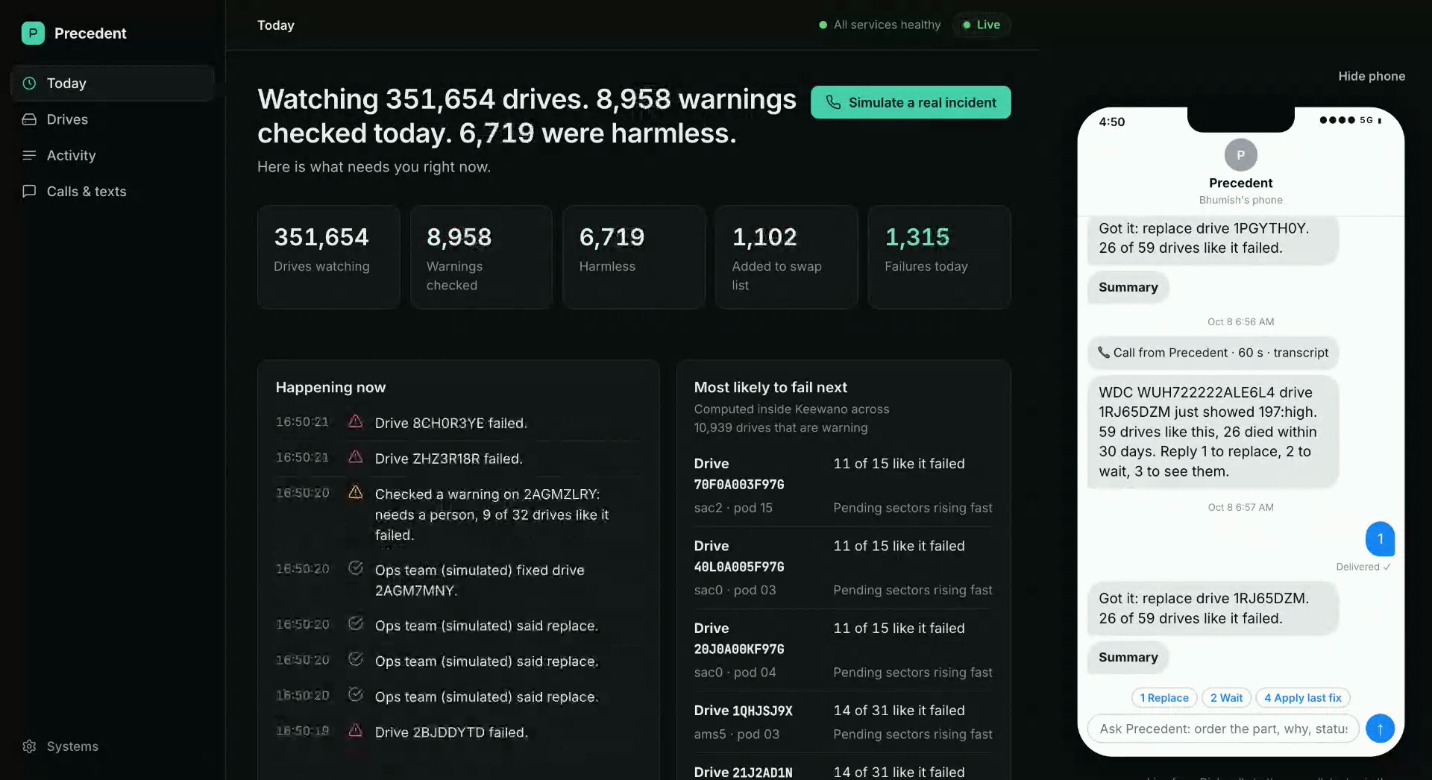Open the Call from Precedent transcript
Viewport: 1432px width, 780px height.
pyautogui.click(x=1213, y=352)
